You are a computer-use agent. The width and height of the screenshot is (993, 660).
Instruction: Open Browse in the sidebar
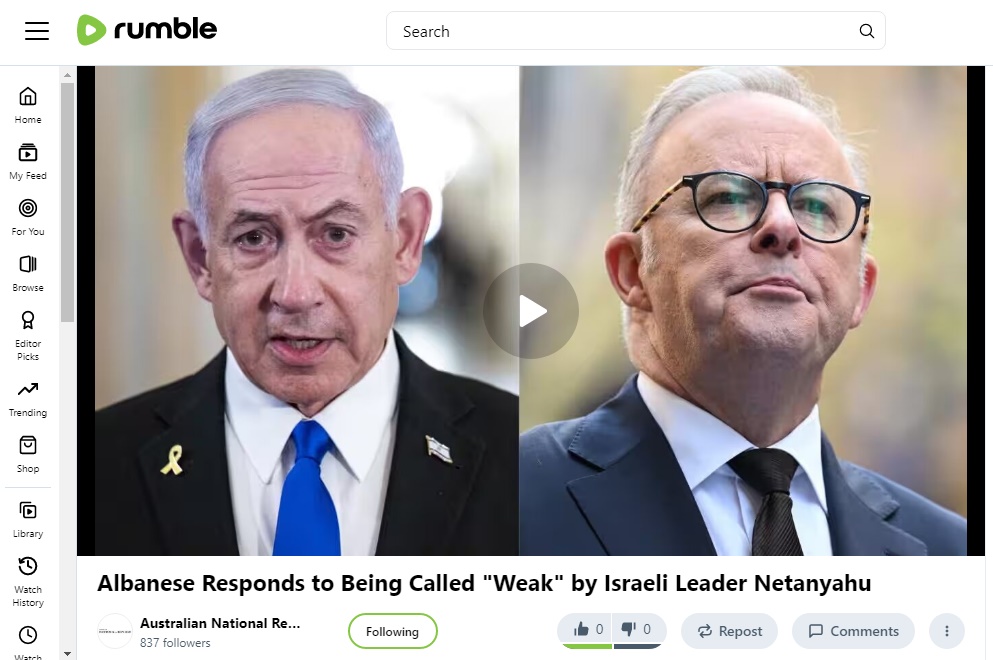[x=28, y=274]
